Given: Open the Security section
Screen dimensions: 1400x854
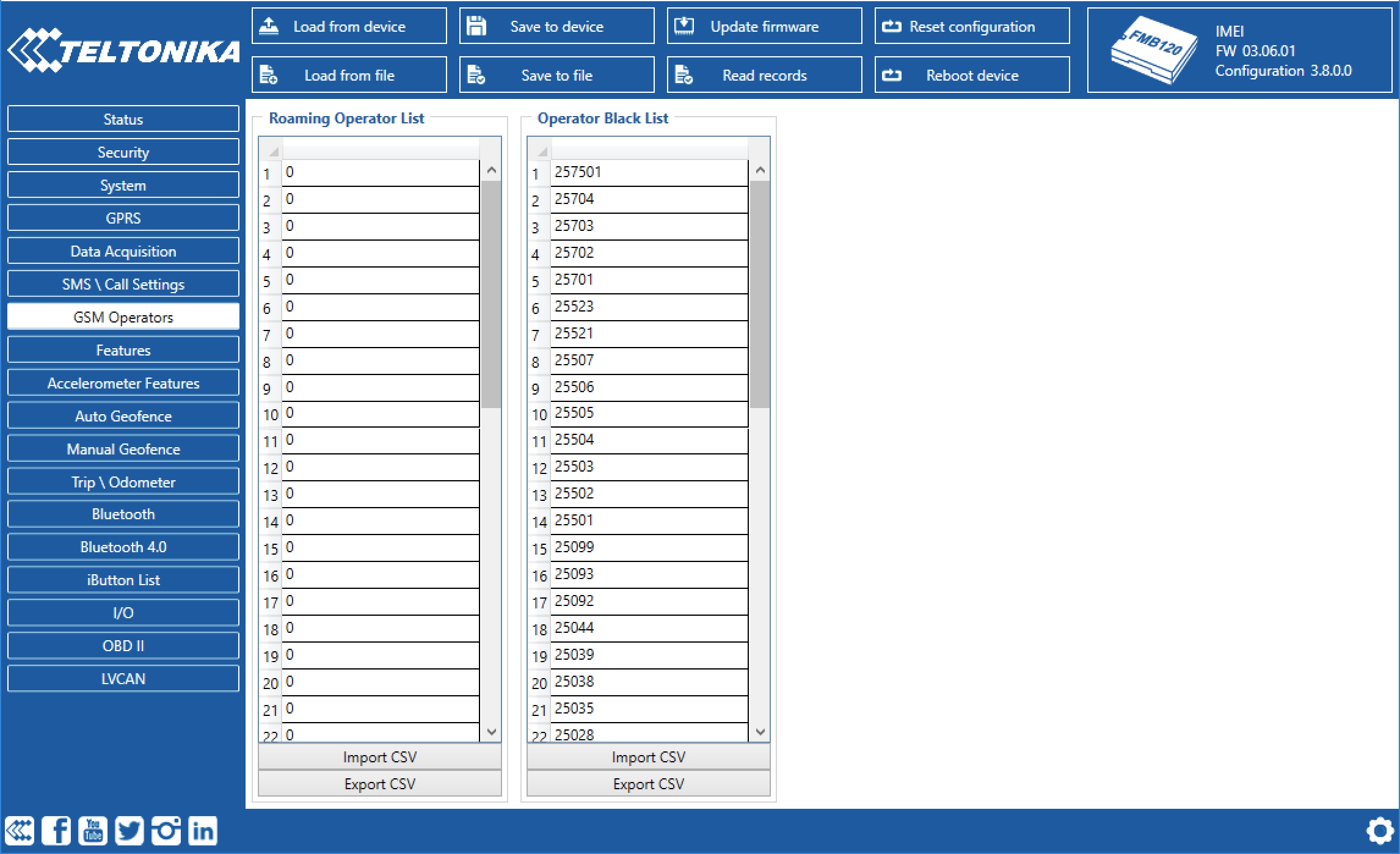Looking at the screenshot, I should (x=123, y=152).
